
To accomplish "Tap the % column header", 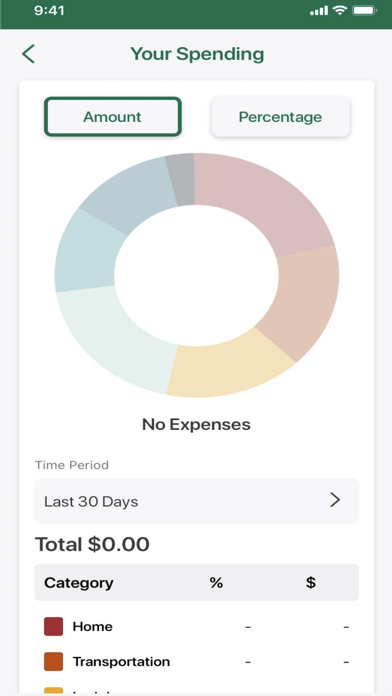I will point(216,582).
